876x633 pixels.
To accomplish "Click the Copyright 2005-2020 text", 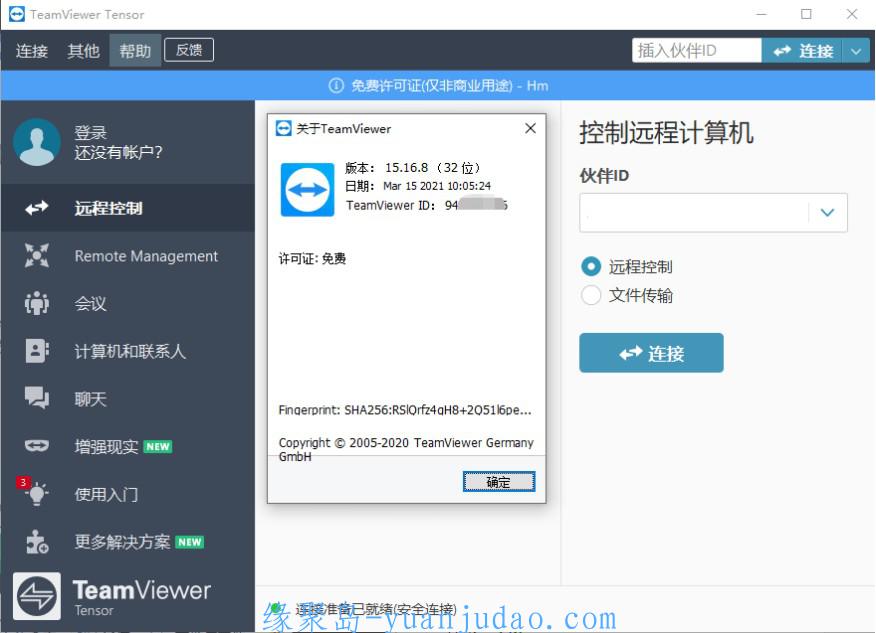I will point(406,449).
